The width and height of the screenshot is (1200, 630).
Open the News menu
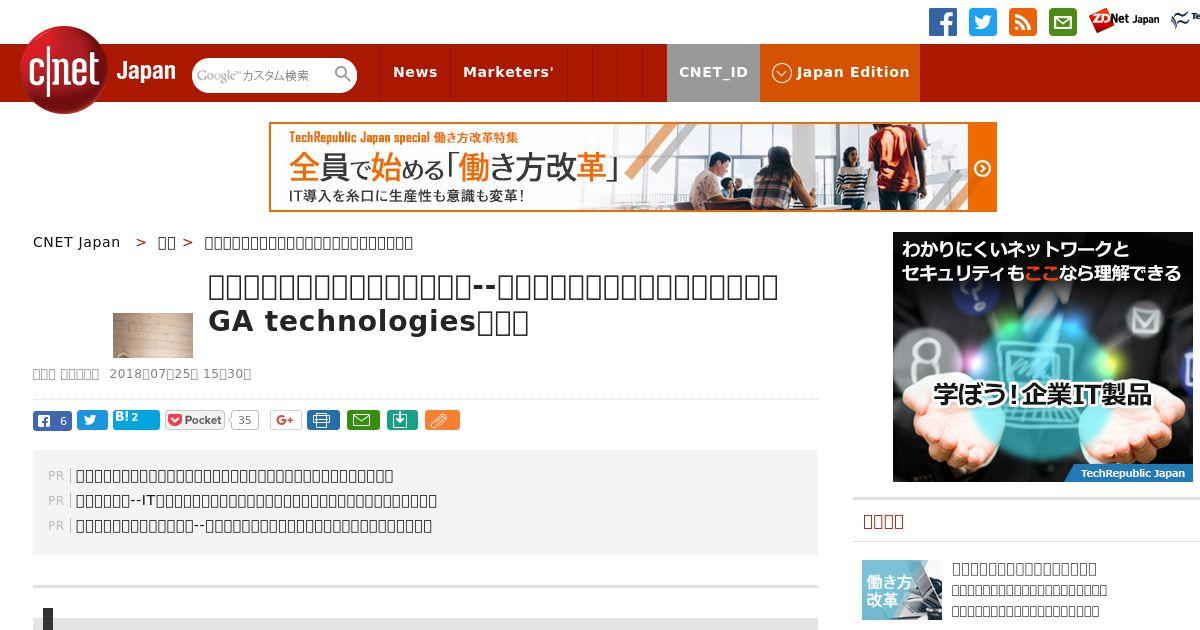(415, 72)
